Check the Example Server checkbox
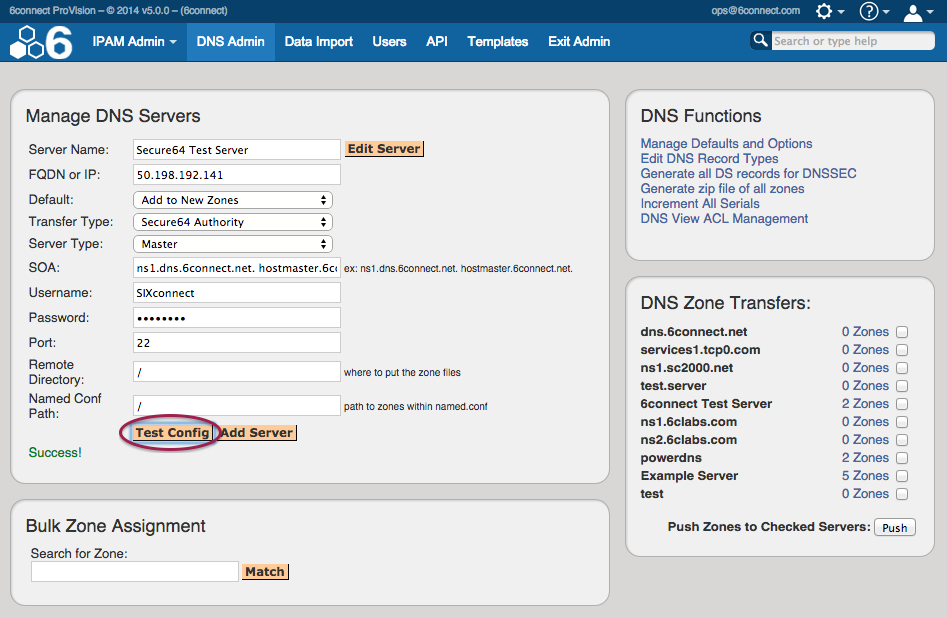Image resolution: width=947 pixels, height=618 pixels. pos(902,476)
